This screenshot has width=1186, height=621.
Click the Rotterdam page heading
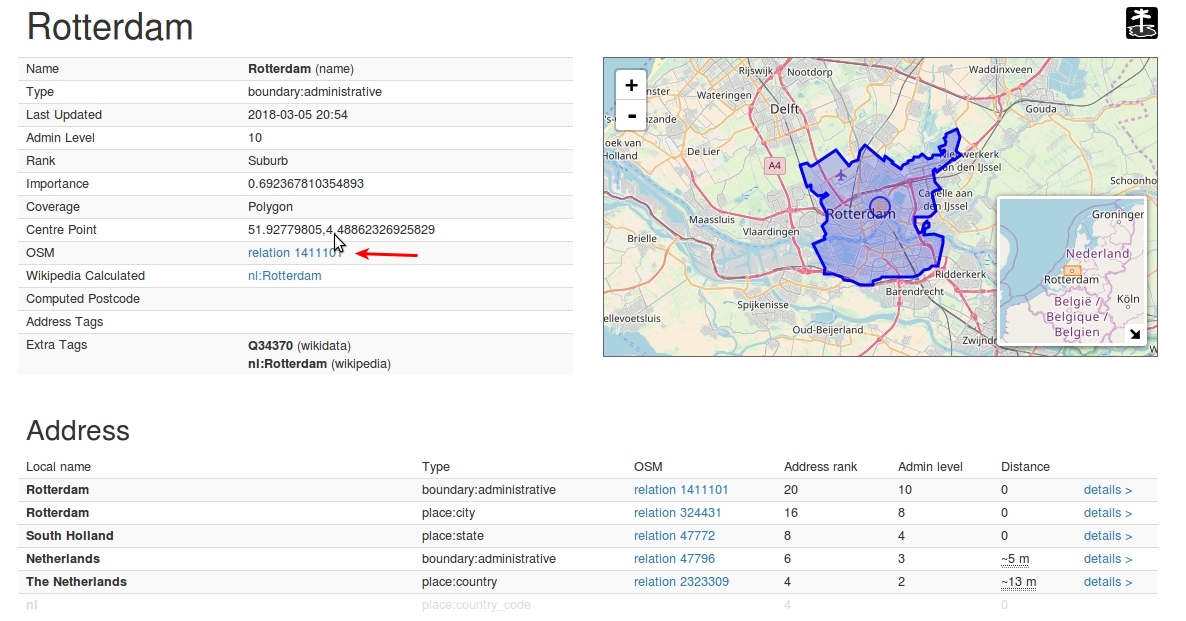[110, 26]
